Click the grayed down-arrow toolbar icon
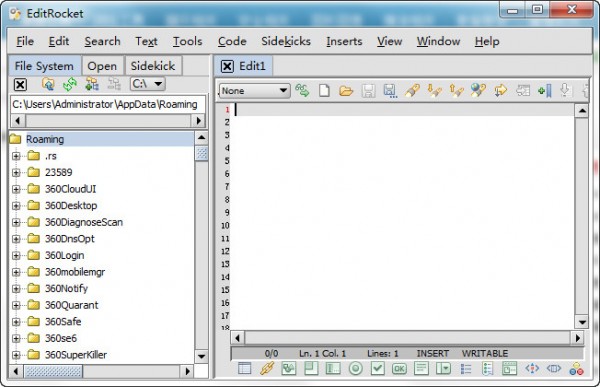Viewport: 600px width, 387px height. point(565,90)
